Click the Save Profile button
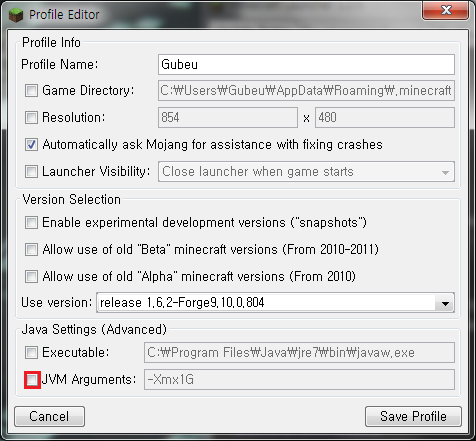 tap(413, 416)
